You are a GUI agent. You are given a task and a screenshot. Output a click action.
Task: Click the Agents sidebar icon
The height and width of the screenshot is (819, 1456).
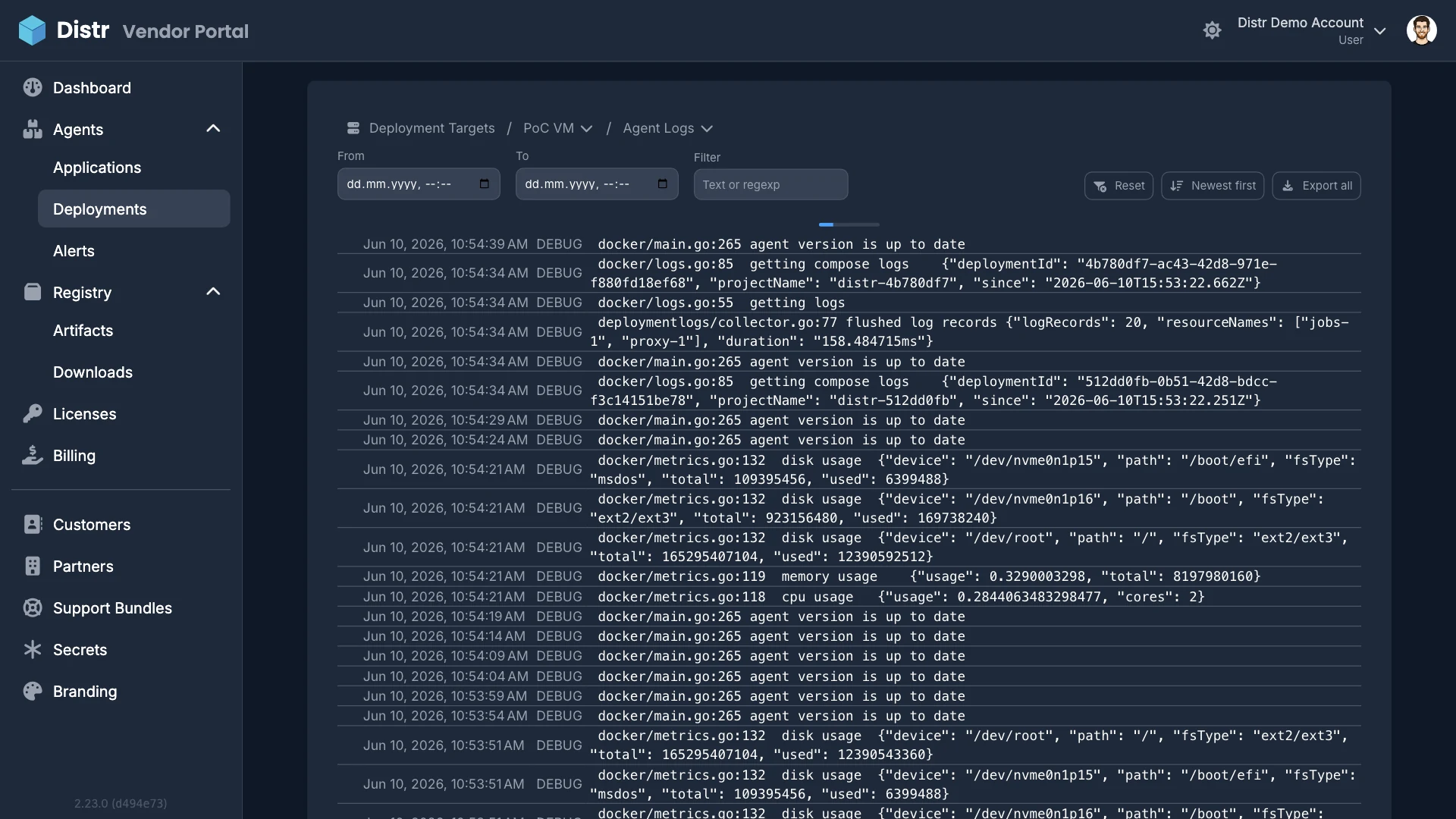pyautogui.click(x=33, y=129)
